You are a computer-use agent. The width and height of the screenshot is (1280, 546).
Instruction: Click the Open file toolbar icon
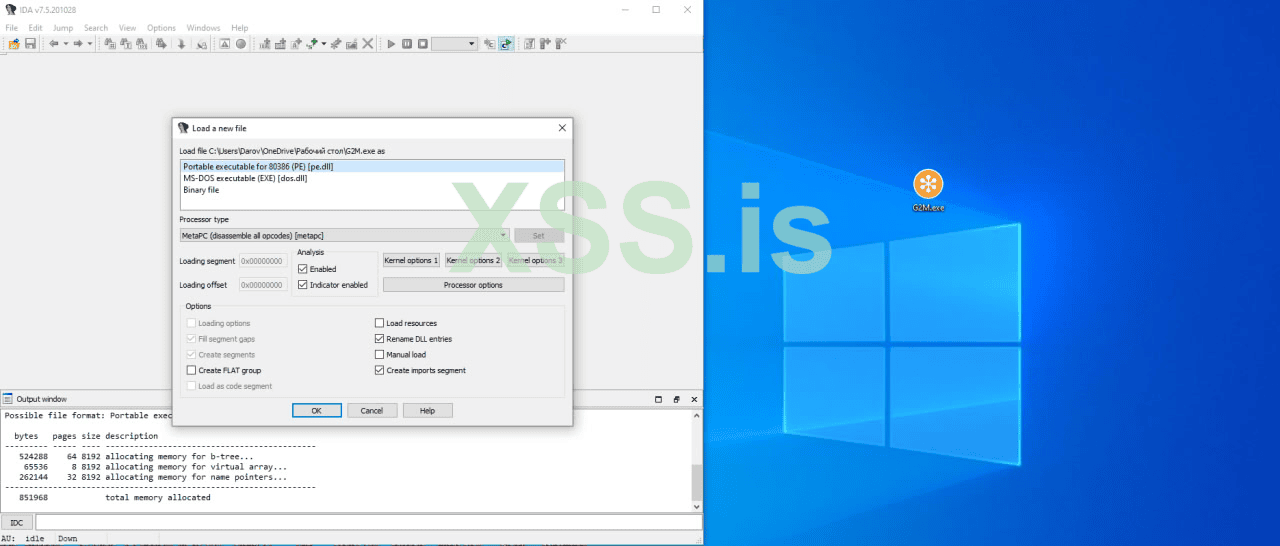coord(14,44)
